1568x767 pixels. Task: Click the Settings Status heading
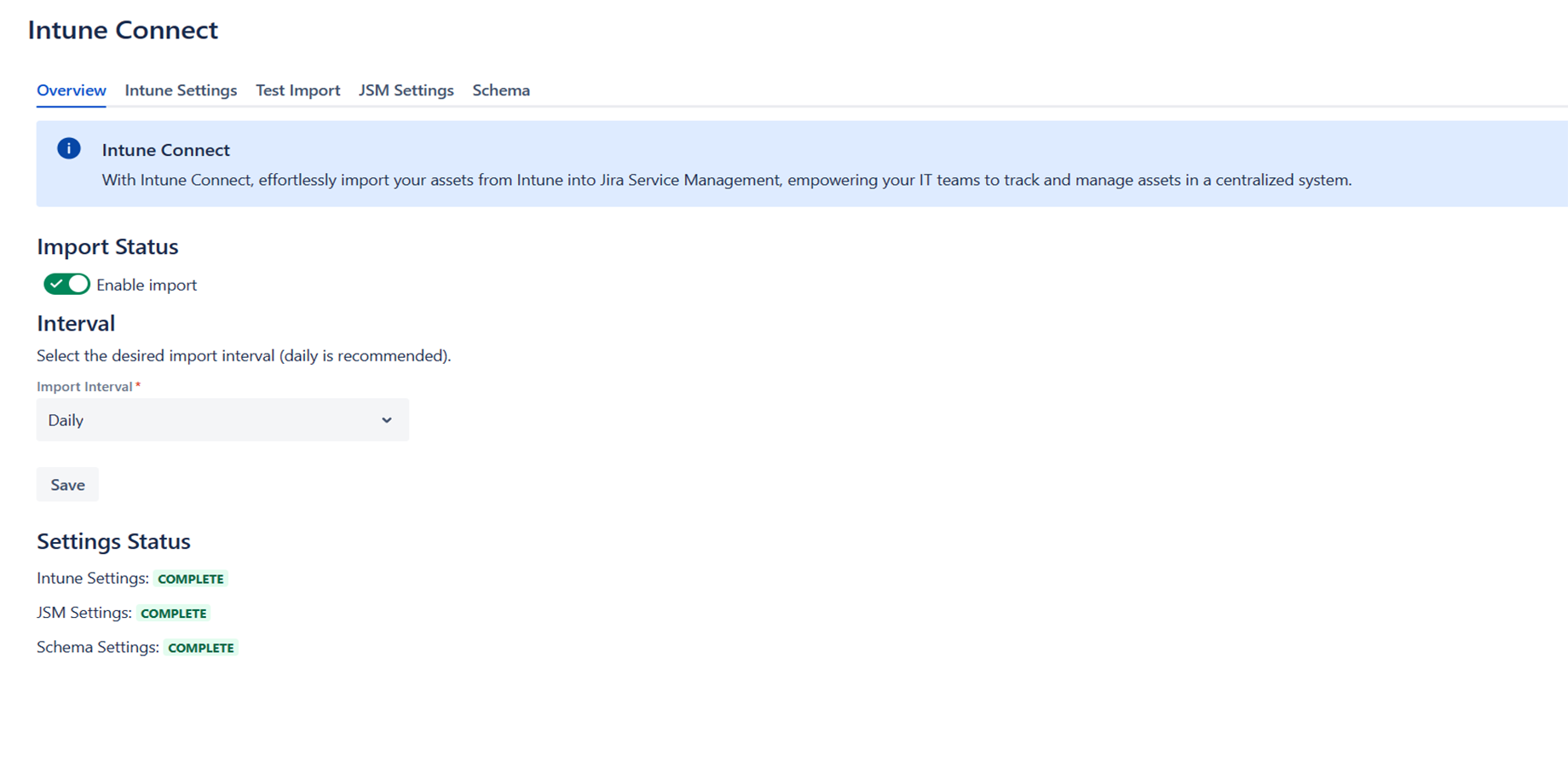coord(113,541)
